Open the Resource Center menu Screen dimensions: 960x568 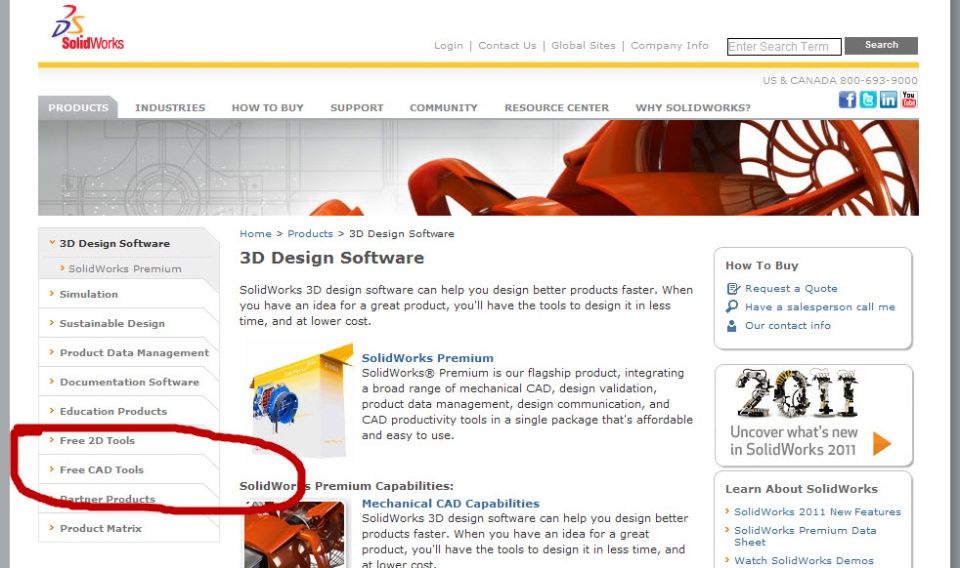tap(557, 108)
